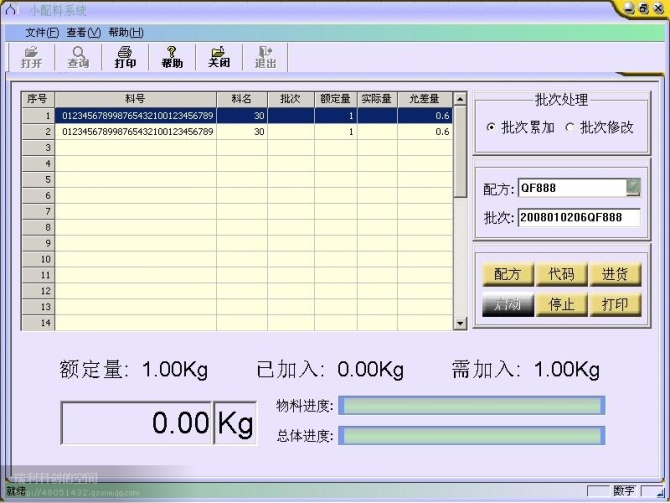Click the 打开 (Open) toolbar icon

point(31,57)
